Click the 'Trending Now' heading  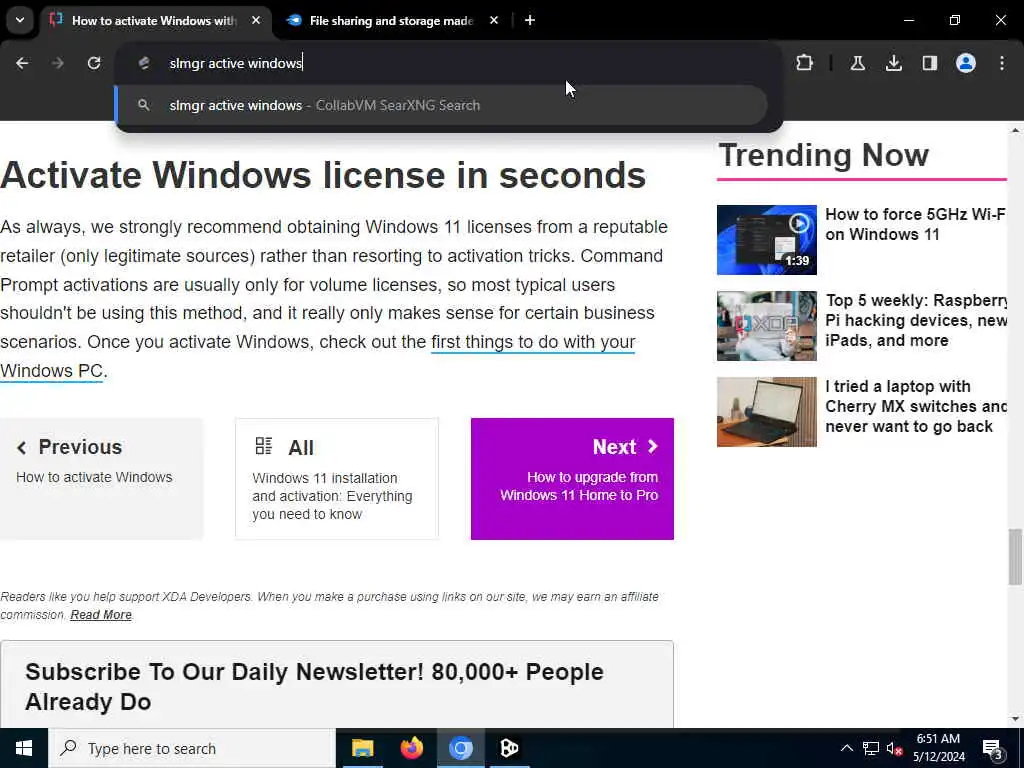click(x=823, y=155)
